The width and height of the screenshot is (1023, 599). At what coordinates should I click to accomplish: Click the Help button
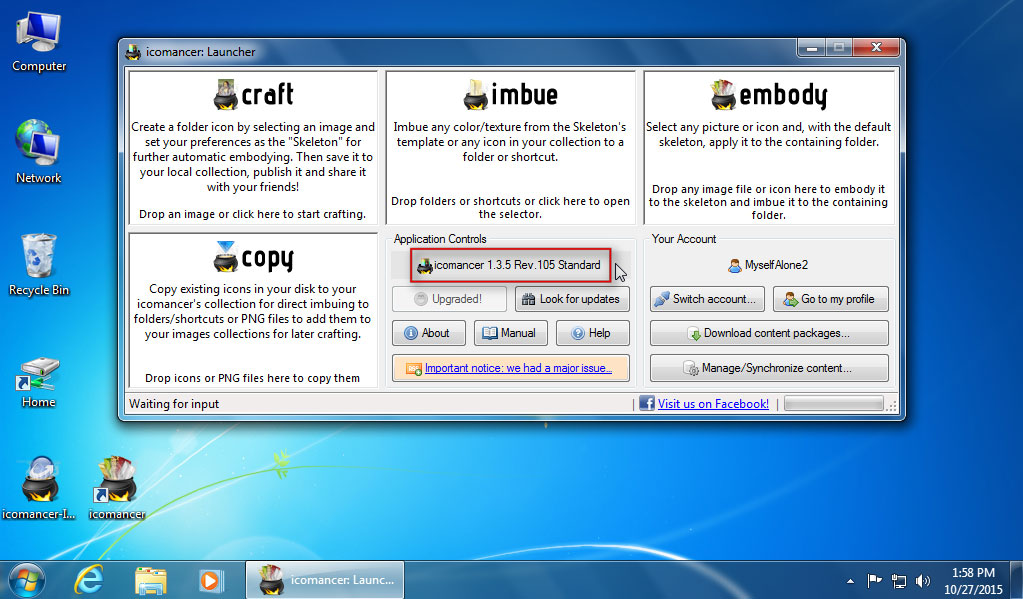pyautogui.click(x=592, y=333)
